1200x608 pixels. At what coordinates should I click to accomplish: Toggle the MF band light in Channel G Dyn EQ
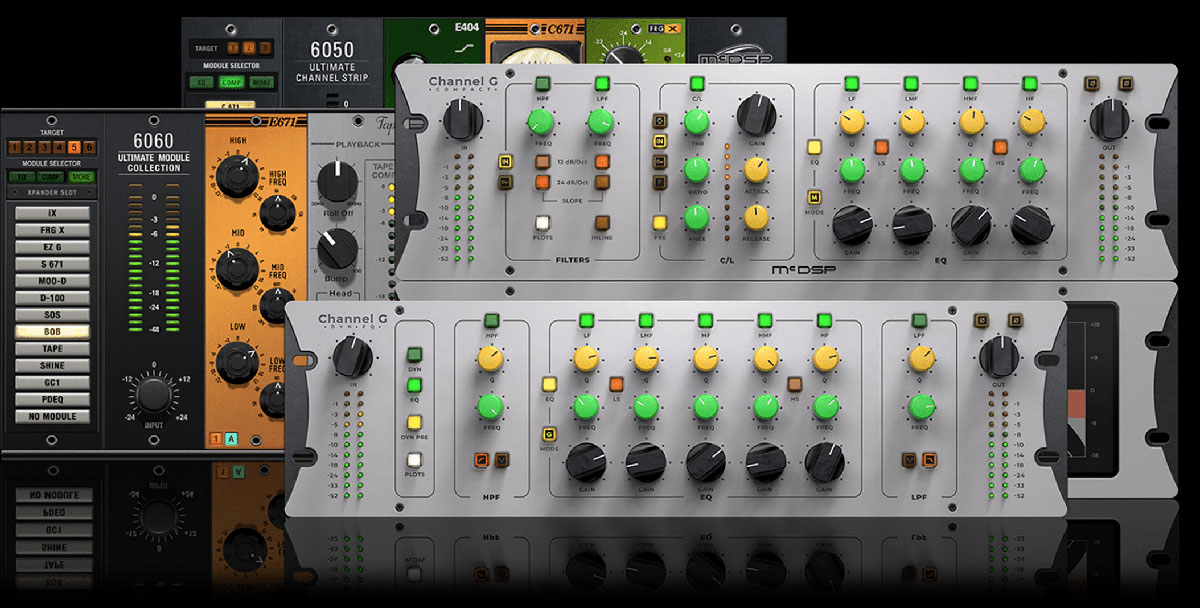pos(705,321)
